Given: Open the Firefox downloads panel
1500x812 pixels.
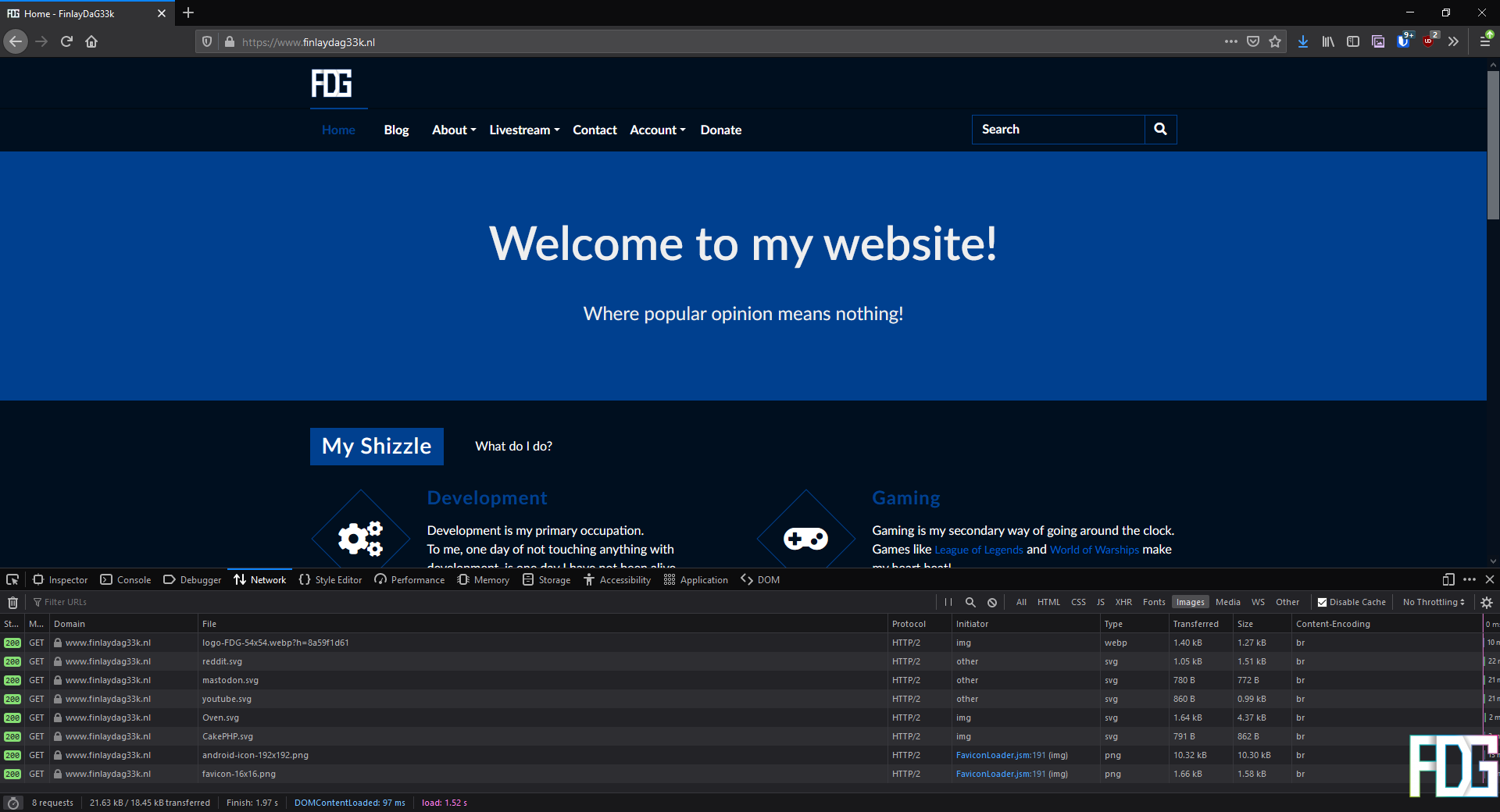Looking at the screenshot, I should (1303, 41).
